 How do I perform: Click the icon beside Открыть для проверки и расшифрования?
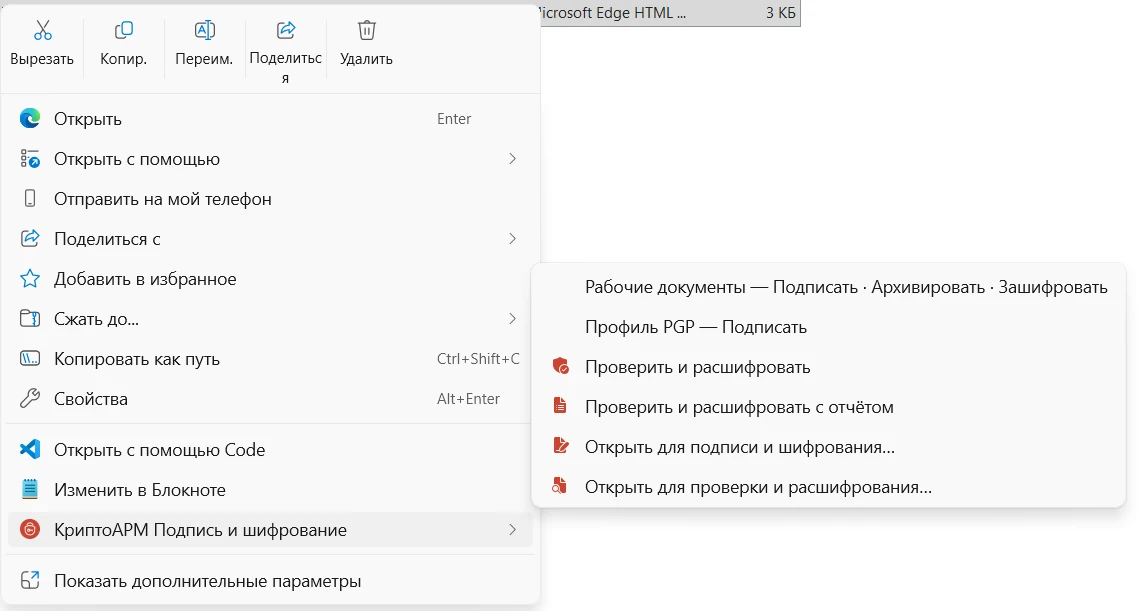559,486
